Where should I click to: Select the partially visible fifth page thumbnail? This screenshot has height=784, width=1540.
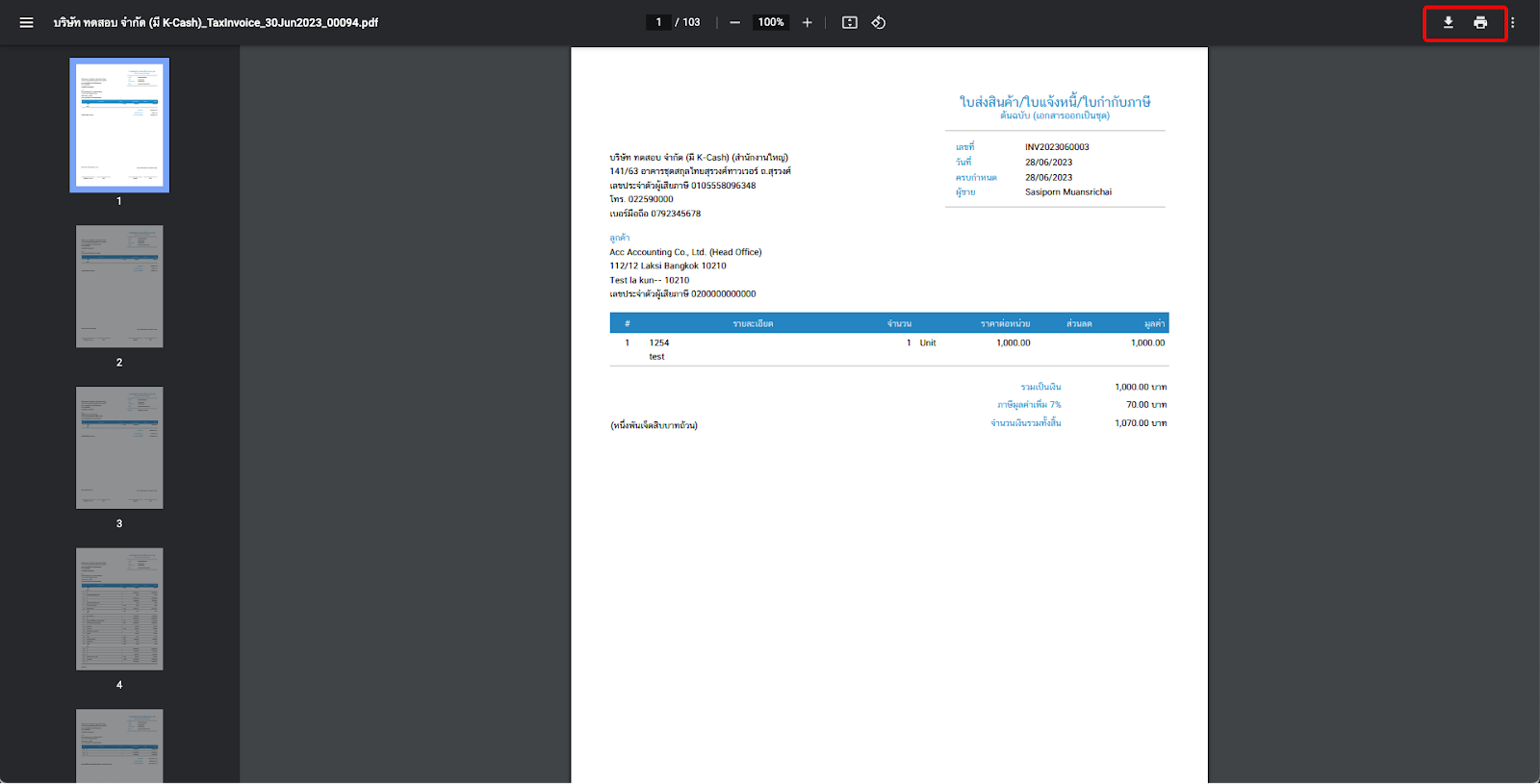119,746
